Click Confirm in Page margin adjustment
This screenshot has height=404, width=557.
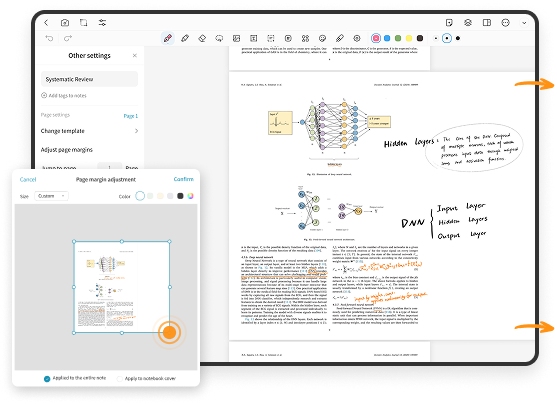pyautogui.click(x=184, y=179)
